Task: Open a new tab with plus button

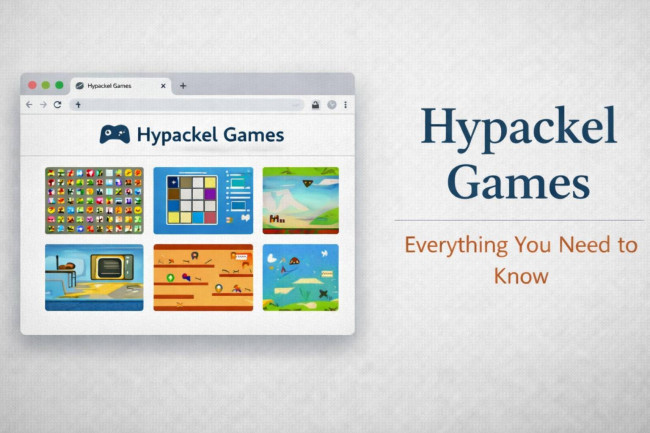Action: (183, 86)
